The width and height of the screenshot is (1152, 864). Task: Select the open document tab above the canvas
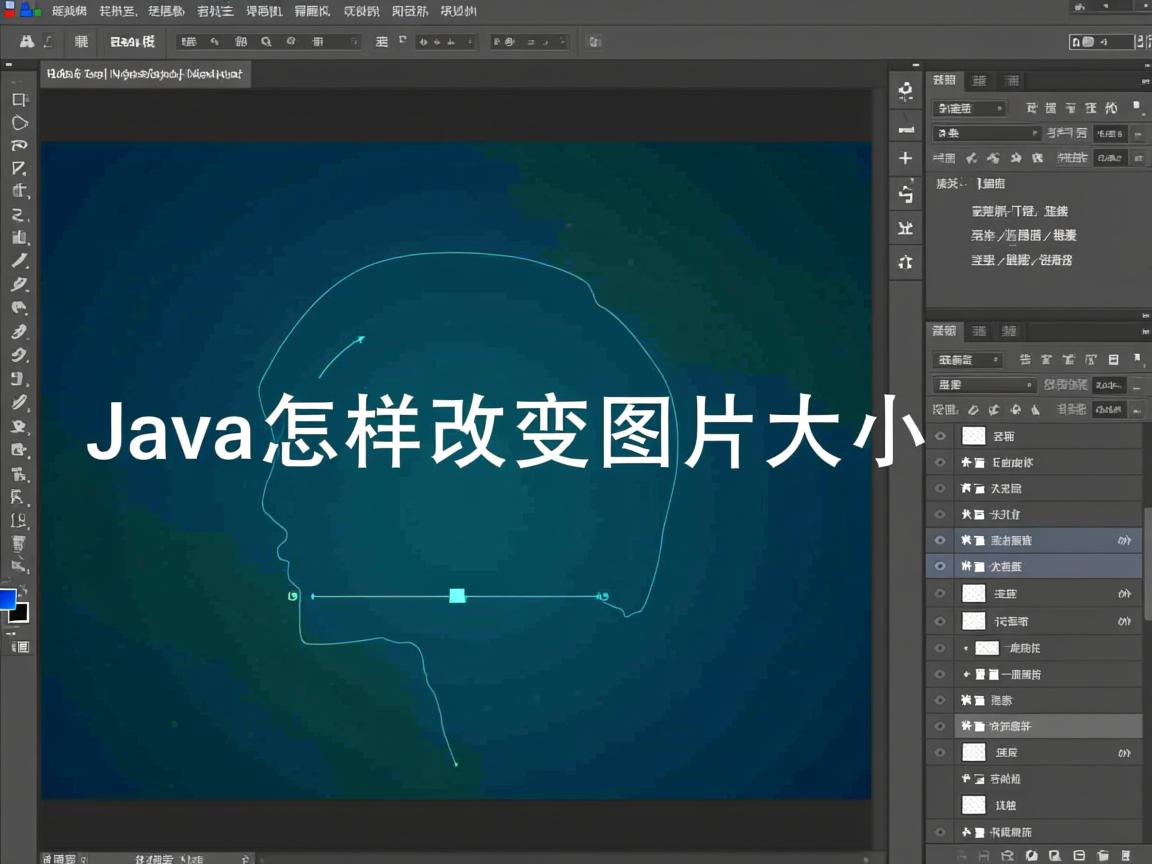click(x=145, y=74)
